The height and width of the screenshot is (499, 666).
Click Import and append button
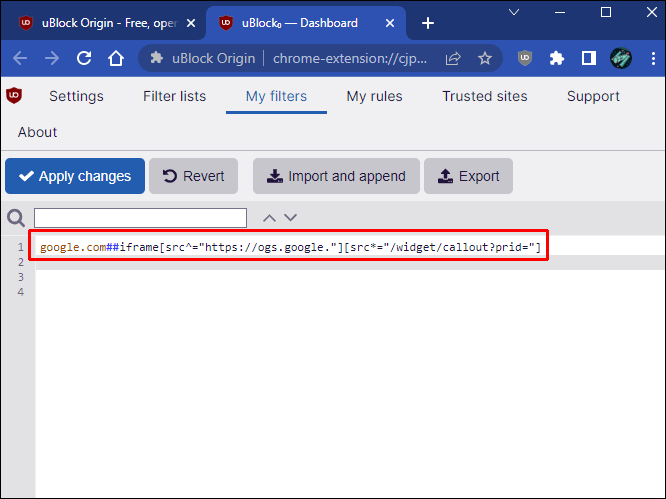(x=336, y=176)
